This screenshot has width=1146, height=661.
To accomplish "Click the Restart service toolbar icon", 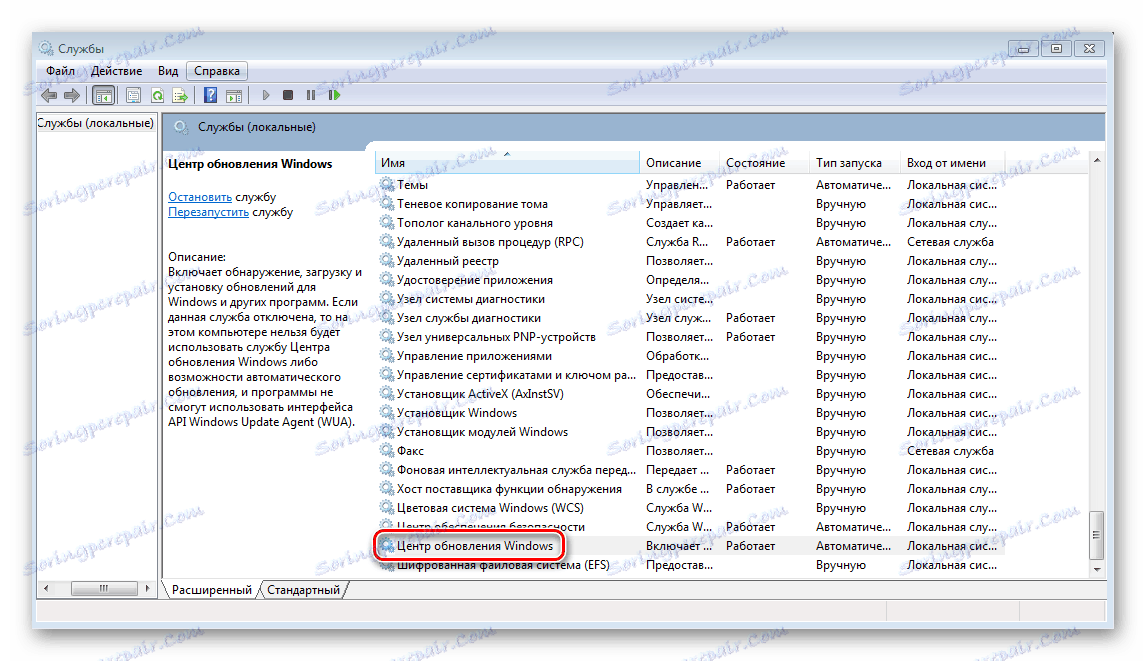I will 334,95.
